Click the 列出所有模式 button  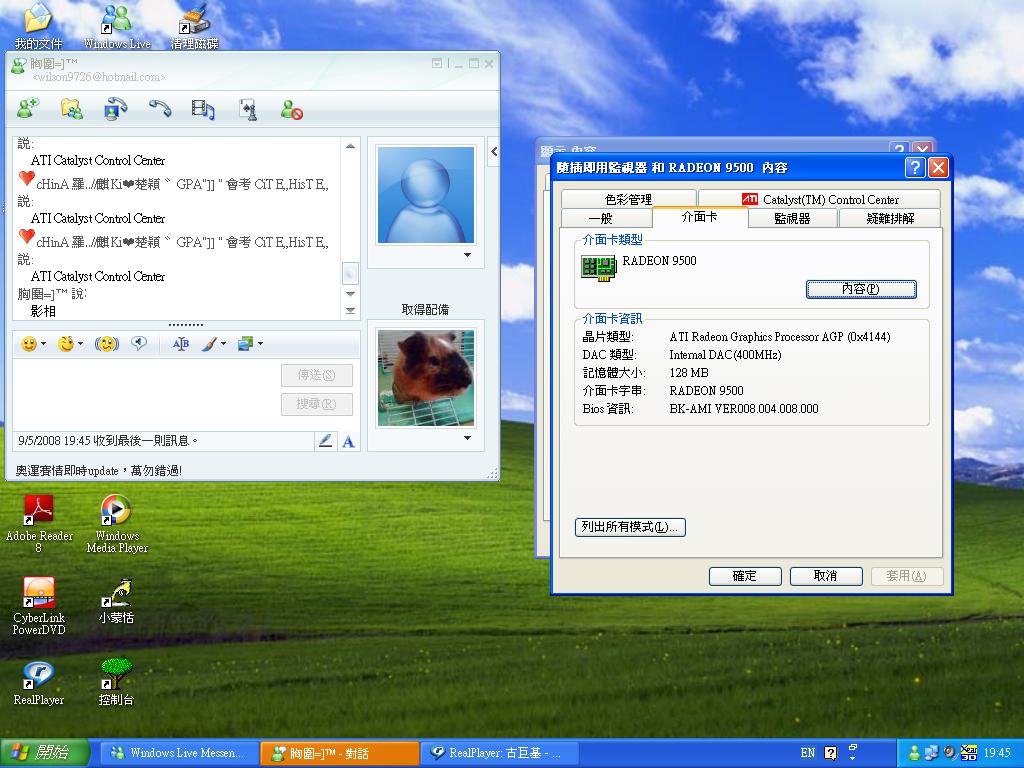(630, 527)
